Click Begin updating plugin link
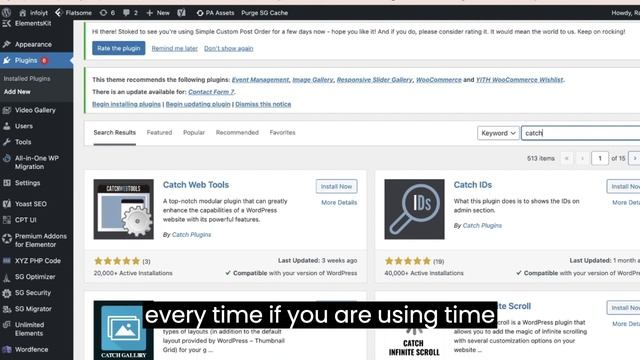This screenshot has height=360, width=640. (x=198, y=104)
